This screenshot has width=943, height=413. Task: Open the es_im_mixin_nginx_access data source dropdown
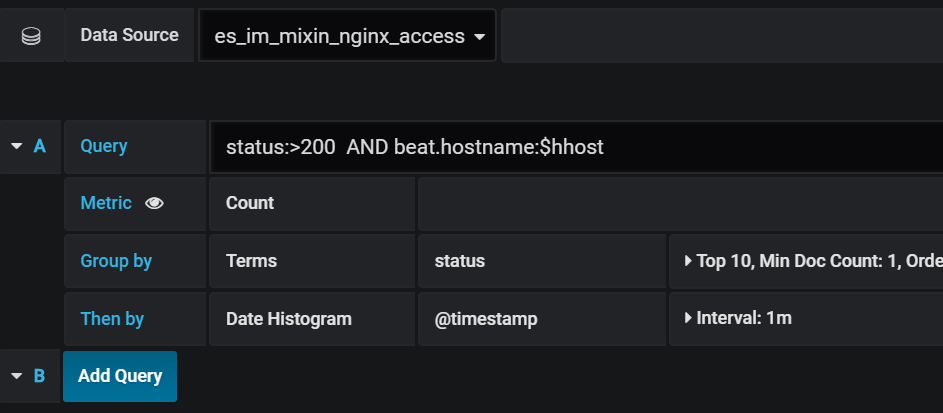click(347, 36)
